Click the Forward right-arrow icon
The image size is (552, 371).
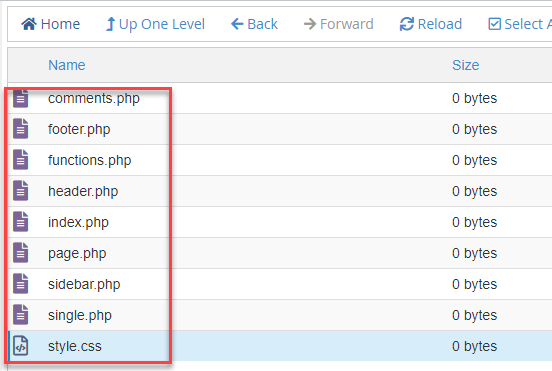tap(310, 24)
